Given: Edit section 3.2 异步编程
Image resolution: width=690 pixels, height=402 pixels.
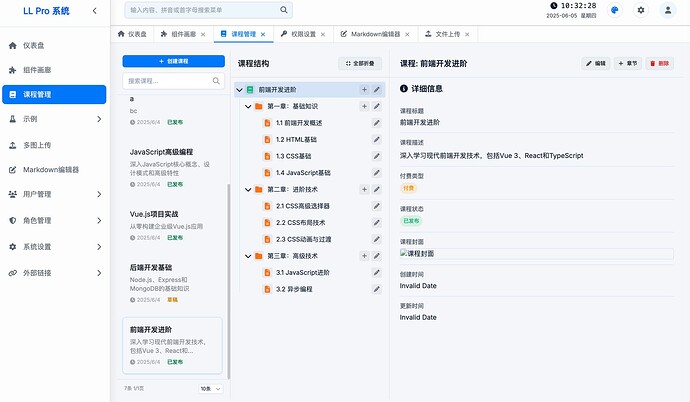Looking at the screenshot, I should coord(377,289).
